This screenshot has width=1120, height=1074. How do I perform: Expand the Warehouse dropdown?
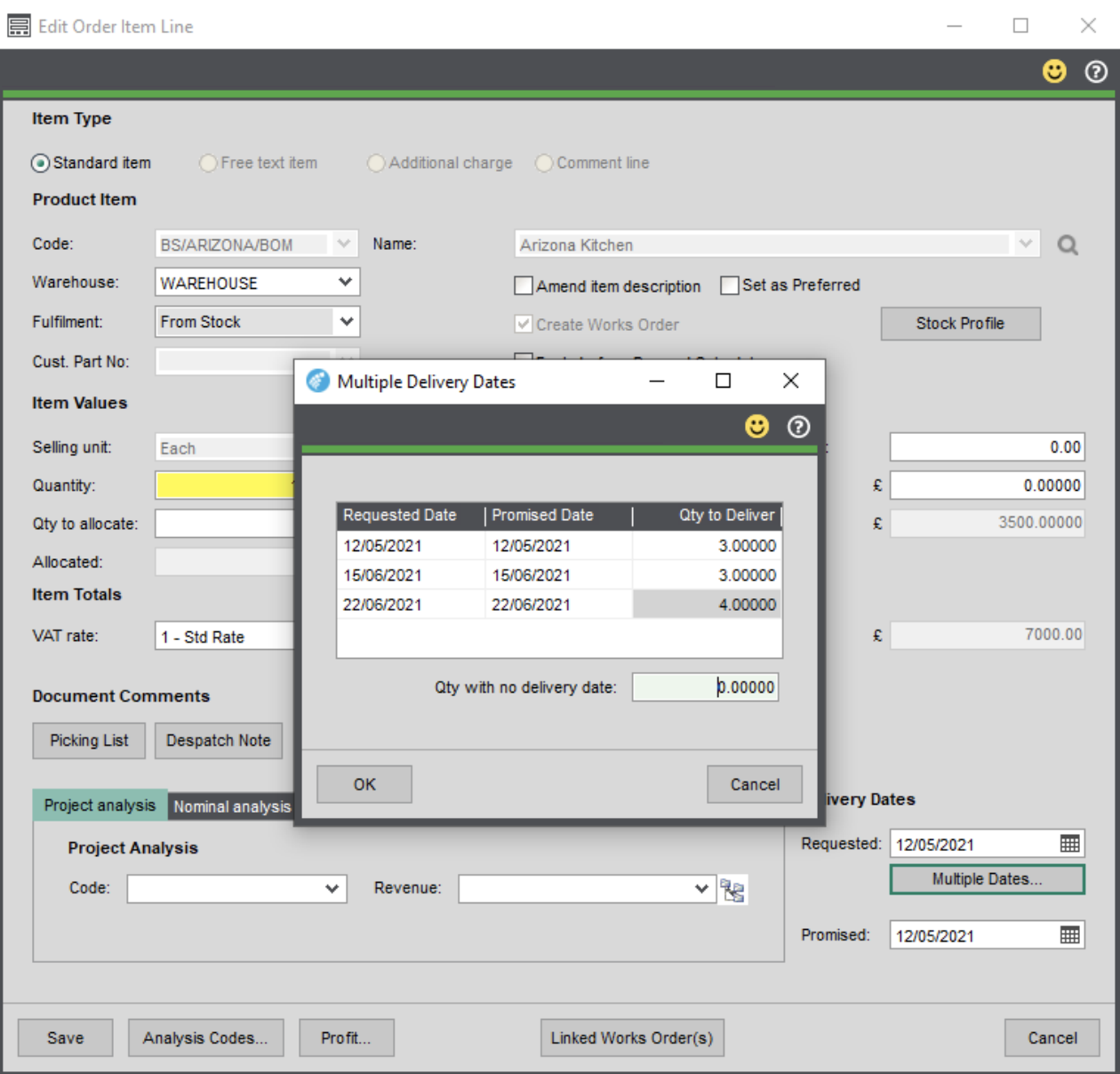tap(346, 283)
